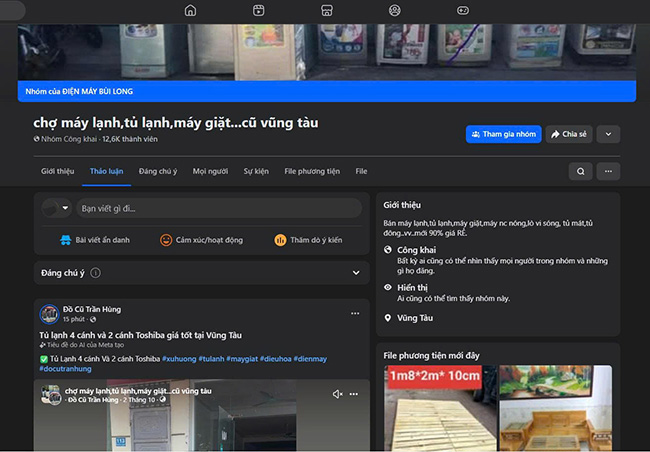
Task: Choose Bài viết ẩn danh option
Action: click(x=95, y=240)
